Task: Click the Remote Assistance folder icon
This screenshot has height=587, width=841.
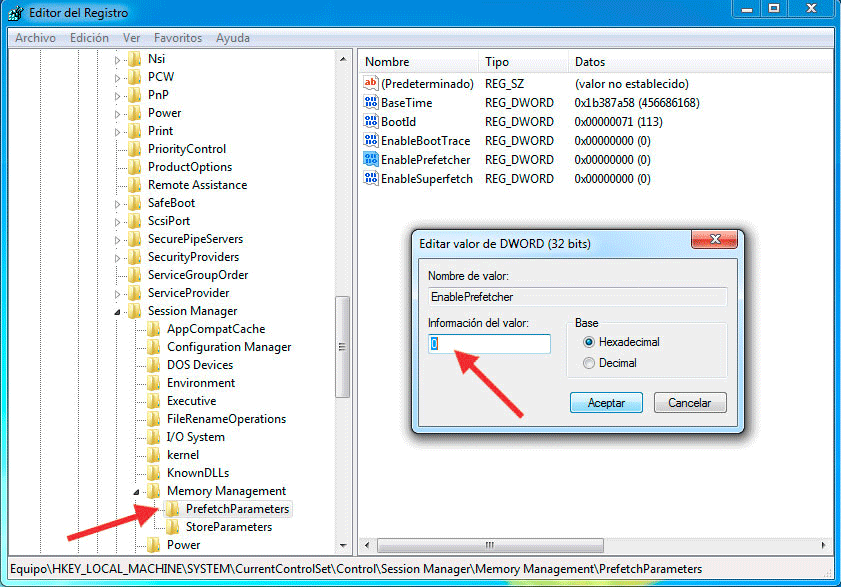Action: (135, 185)
